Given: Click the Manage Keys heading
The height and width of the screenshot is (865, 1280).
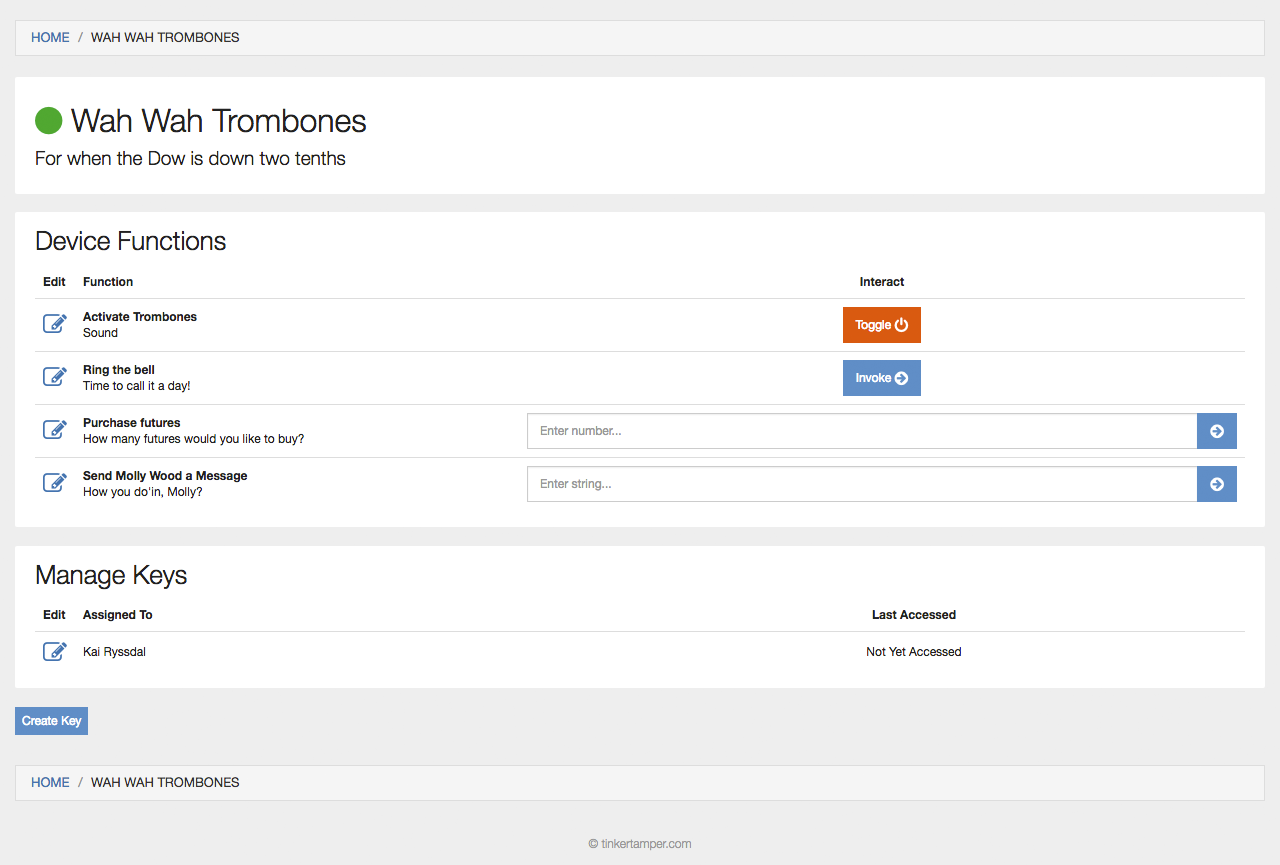Looking at the screenshot, I should point(111,575).
